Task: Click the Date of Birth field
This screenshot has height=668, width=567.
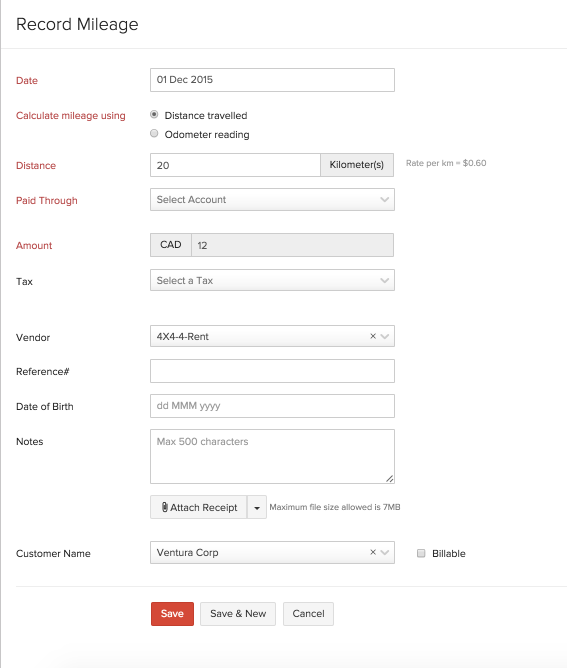Action: click(x=272, y=406)
